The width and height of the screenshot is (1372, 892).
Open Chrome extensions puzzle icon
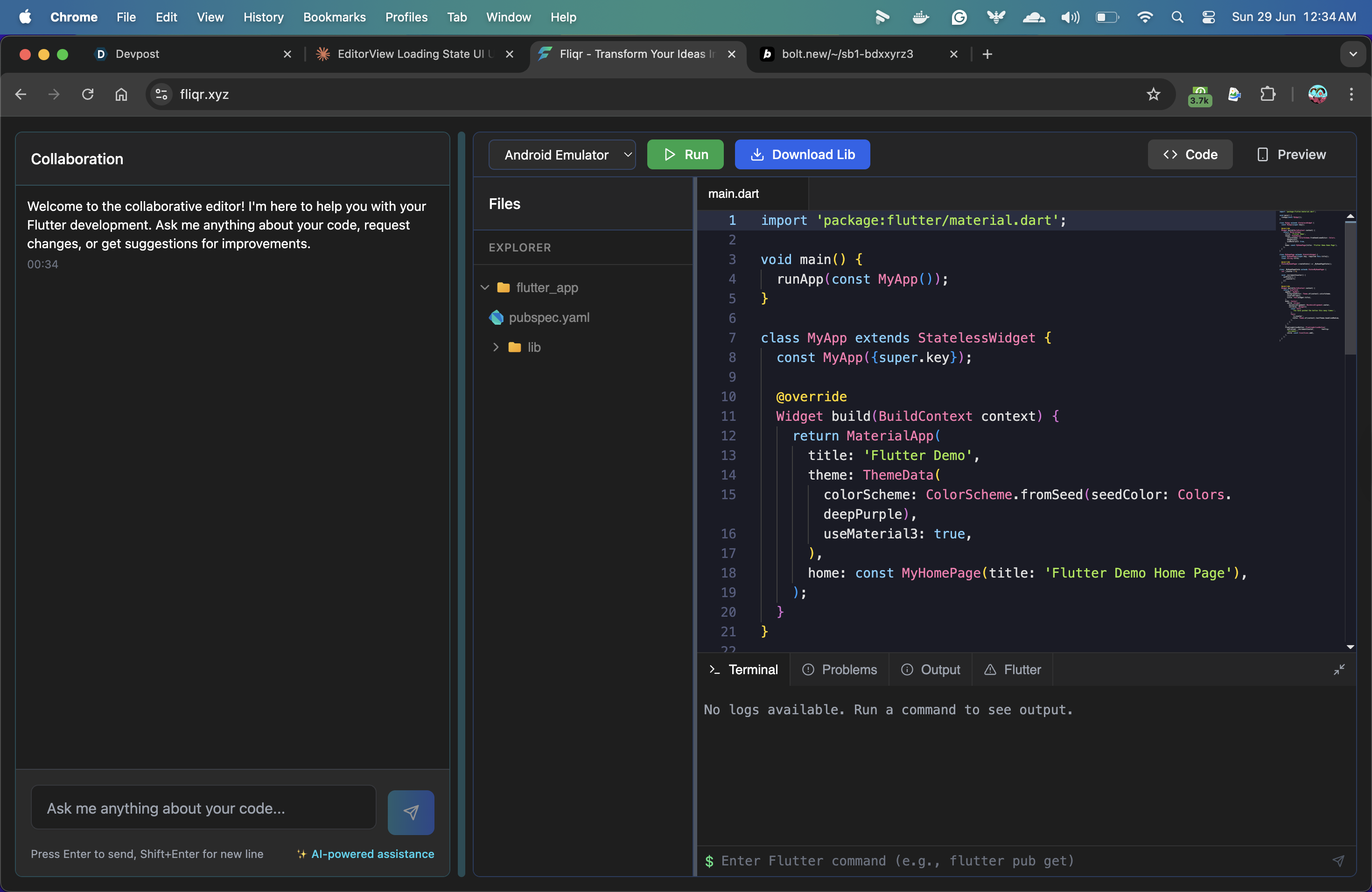1267,94
